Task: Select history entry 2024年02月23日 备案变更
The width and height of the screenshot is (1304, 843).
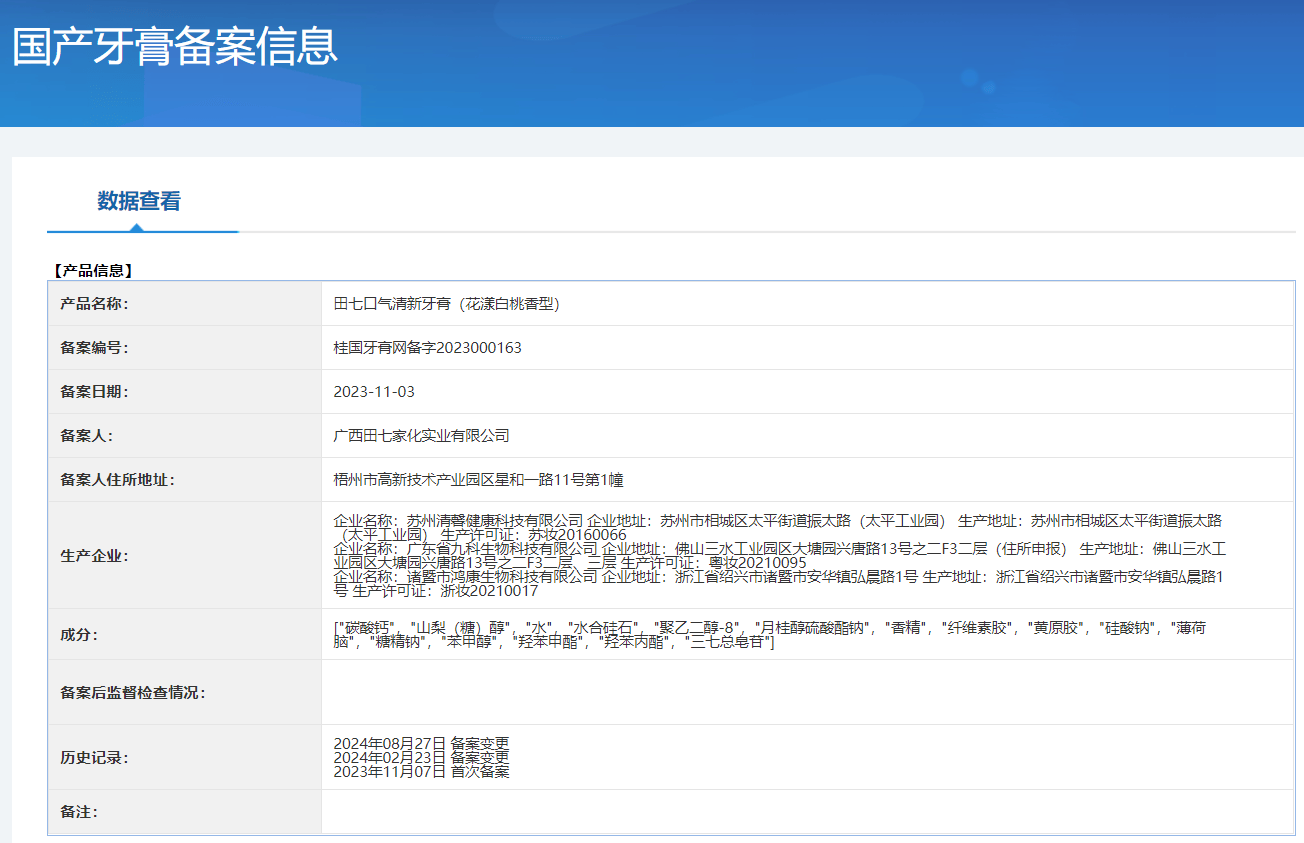Action: coord(420,758)
